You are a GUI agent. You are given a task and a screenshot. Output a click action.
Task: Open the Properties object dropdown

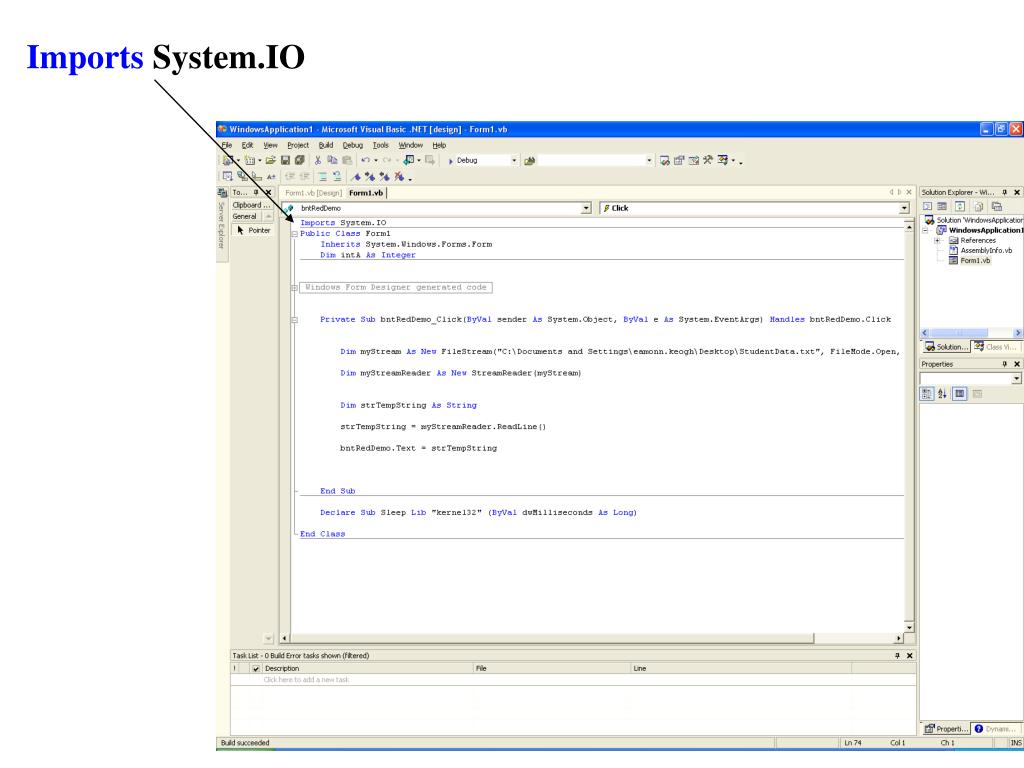point(1016,379)
